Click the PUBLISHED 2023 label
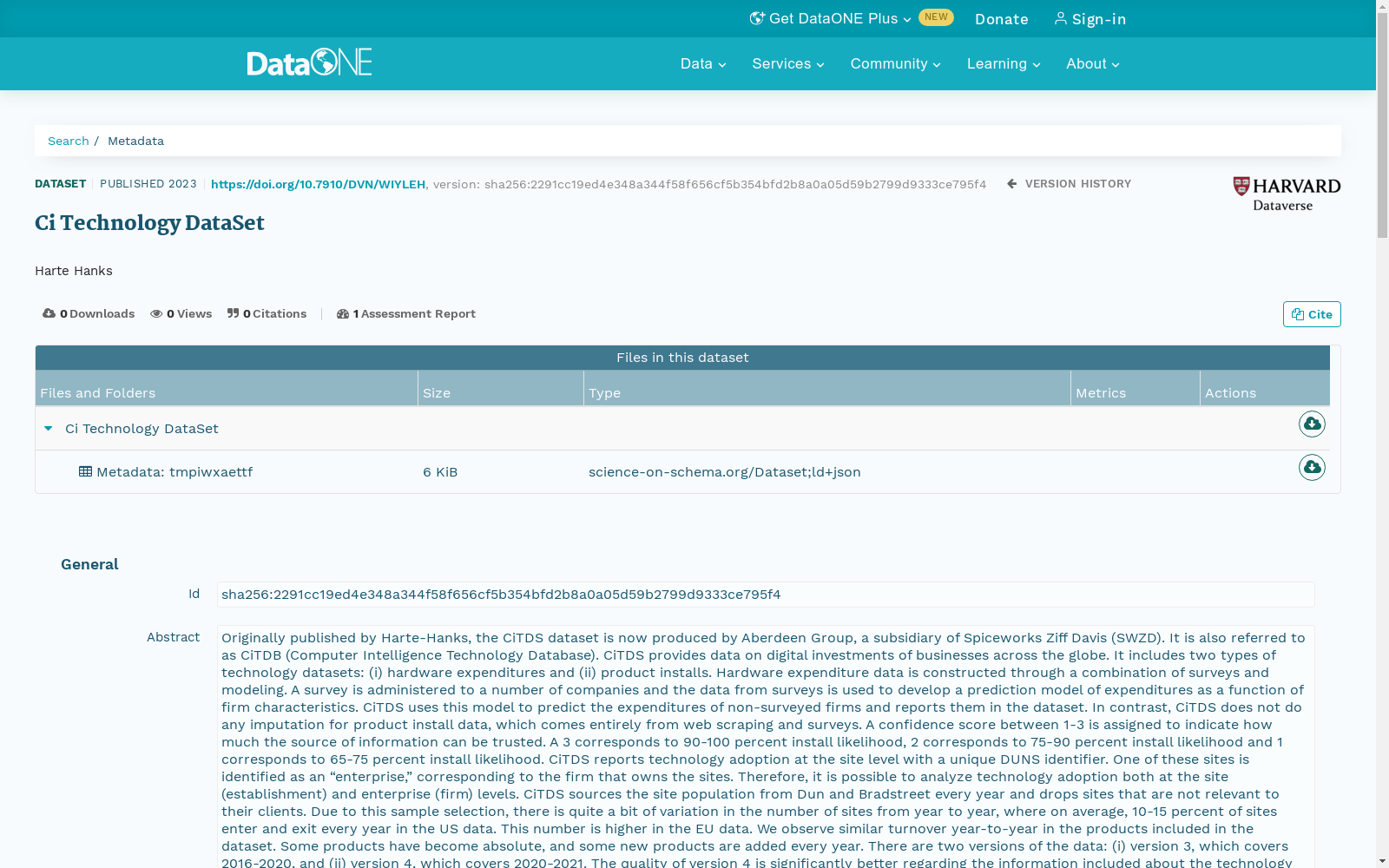This screenshot has width=1389, height=868. [148, 183]
